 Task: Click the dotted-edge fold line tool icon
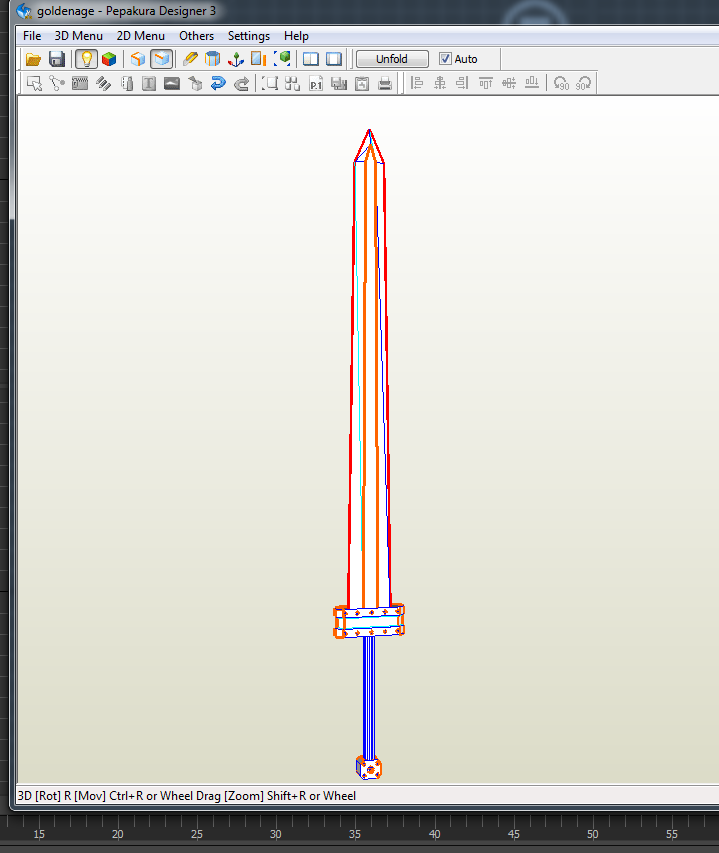click(127, 83)
